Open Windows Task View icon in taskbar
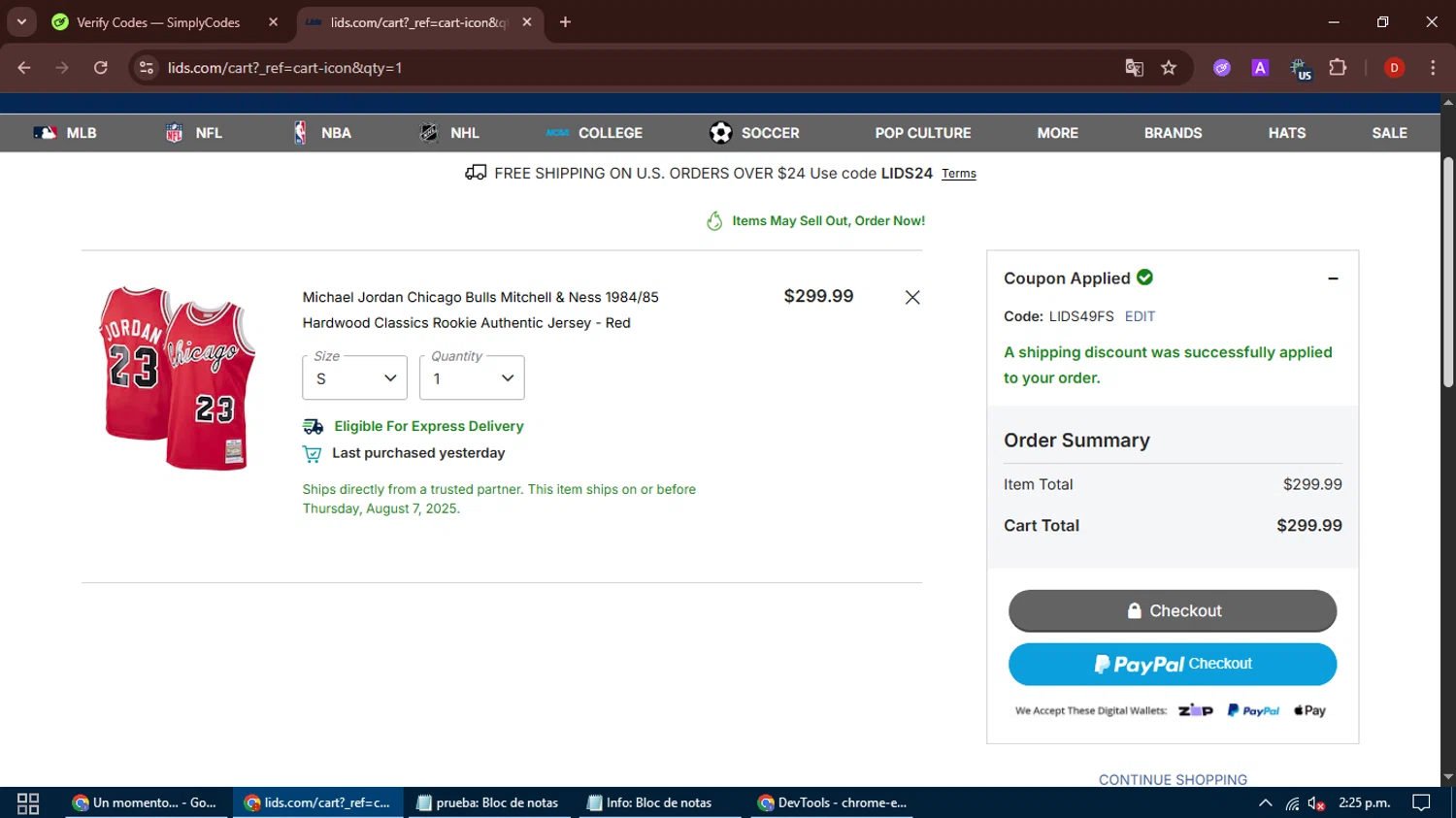 coord(28,802)
